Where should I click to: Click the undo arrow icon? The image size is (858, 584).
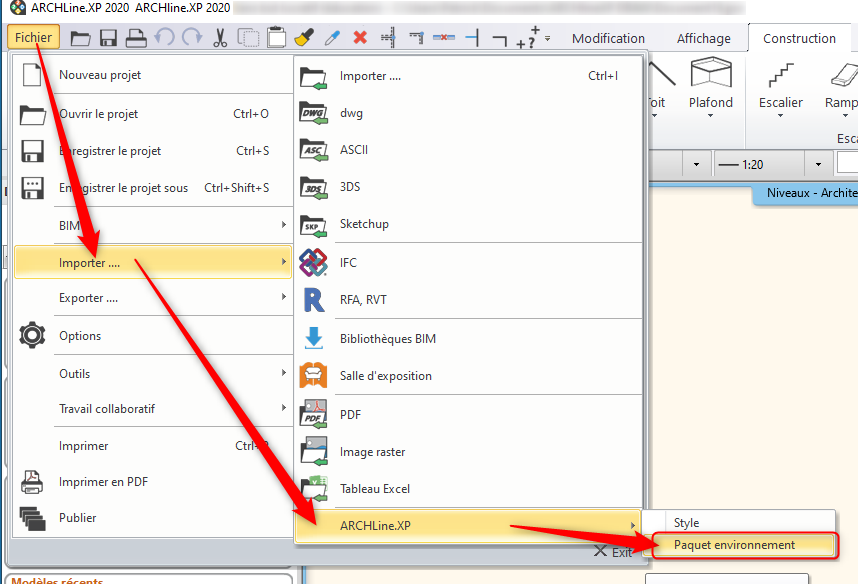pos(164,37)
